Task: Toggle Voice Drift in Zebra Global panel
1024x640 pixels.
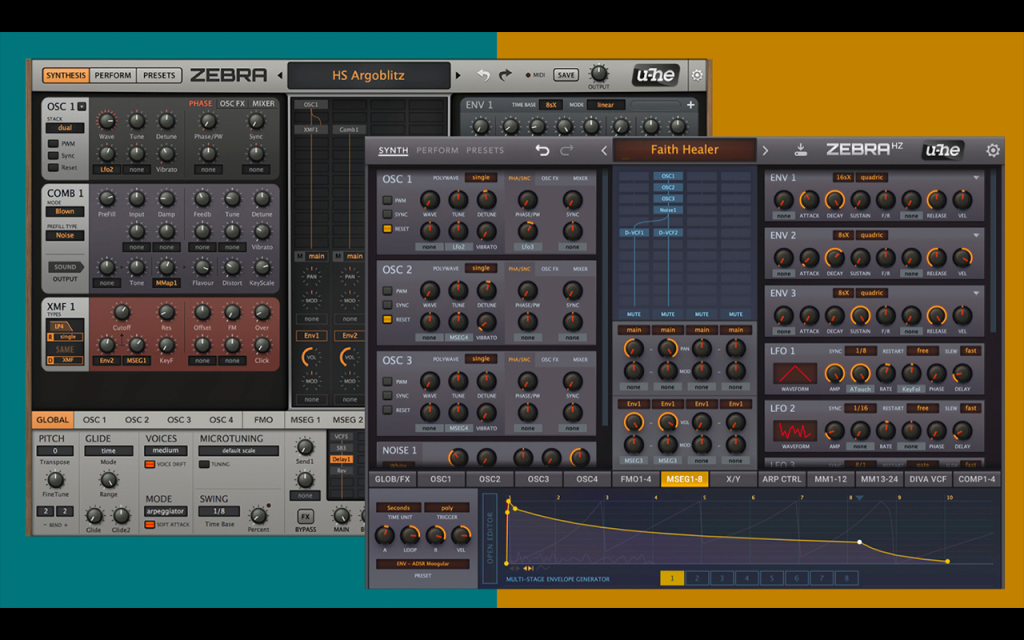Action: coord(150,464)
